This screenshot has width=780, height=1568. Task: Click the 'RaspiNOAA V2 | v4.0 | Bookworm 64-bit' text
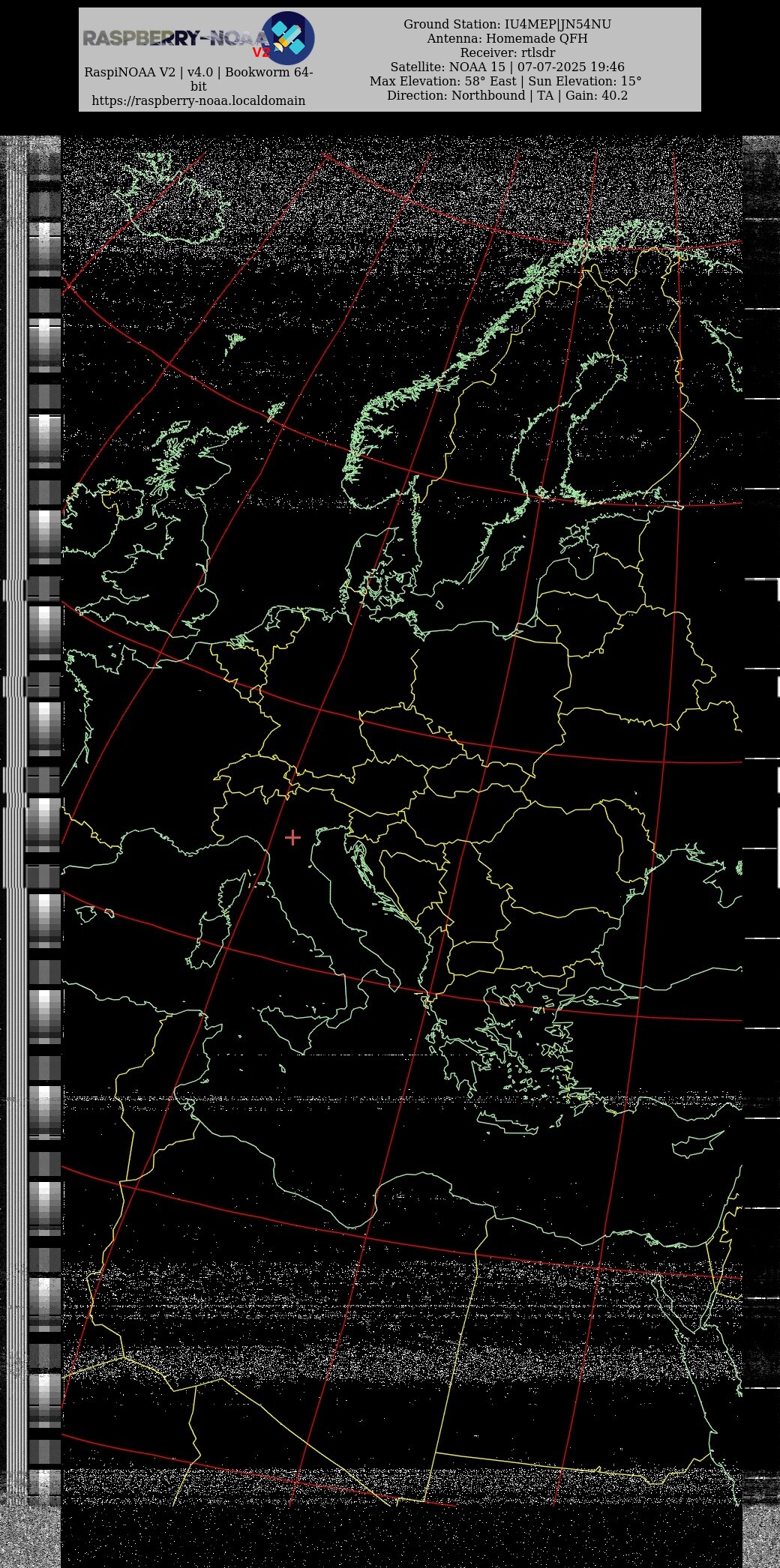pyautogui.click(x=199, y=79)
